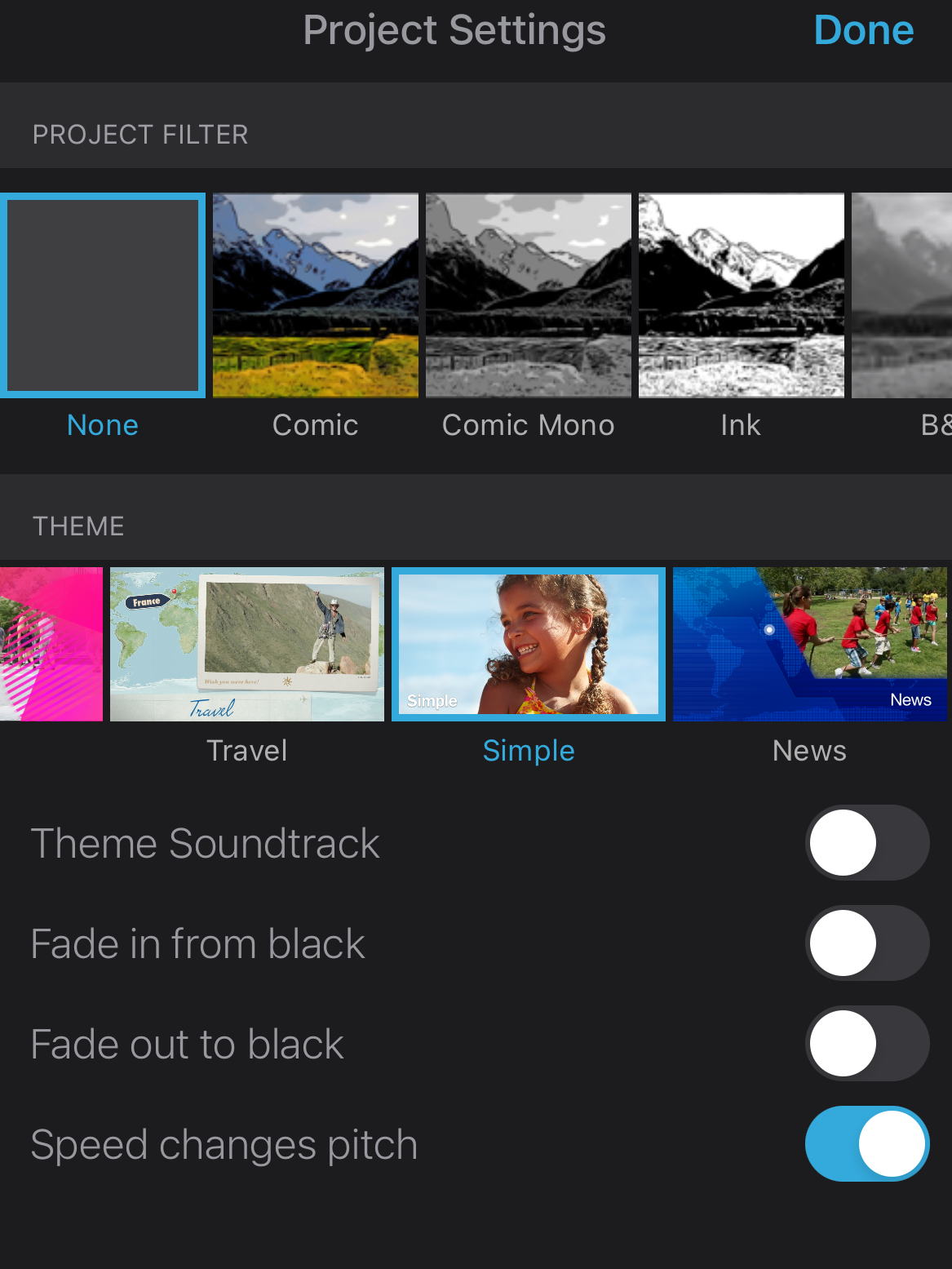Select the partially visible B&W filter
The image size is (952, 1269).
click(902, 295)
